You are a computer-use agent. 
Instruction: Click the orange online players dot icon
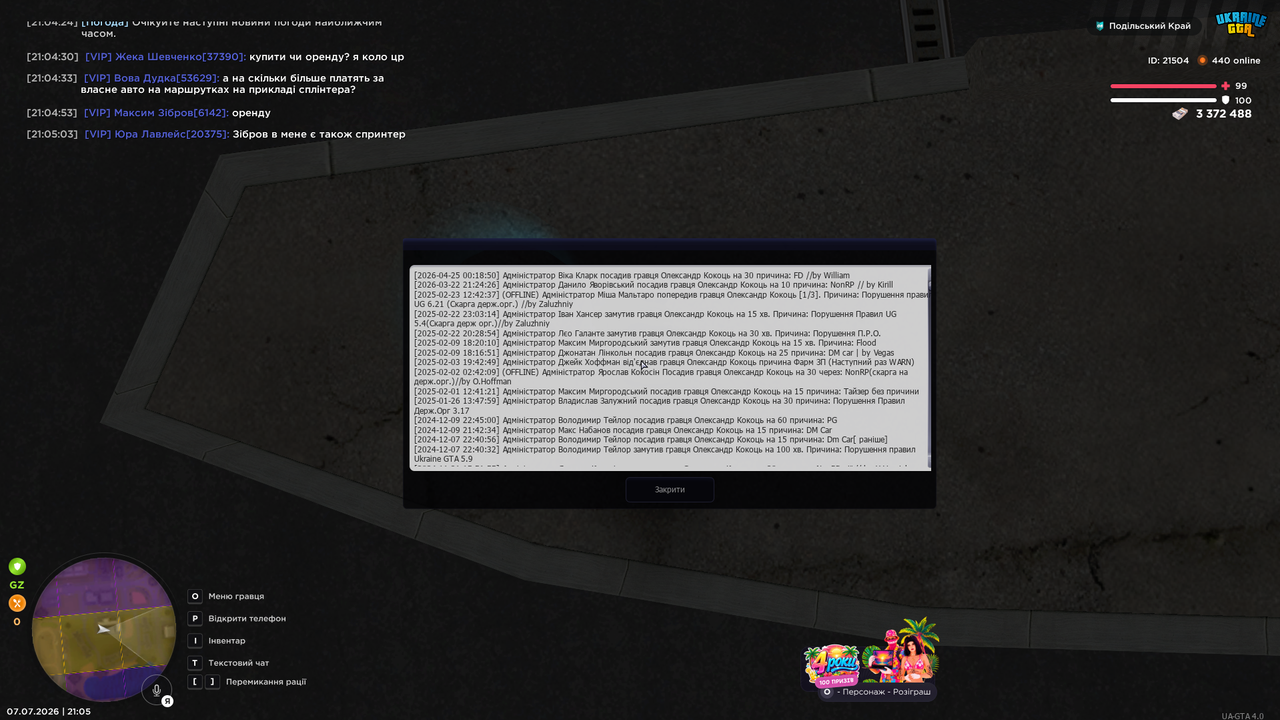(x=1202, y=60)
